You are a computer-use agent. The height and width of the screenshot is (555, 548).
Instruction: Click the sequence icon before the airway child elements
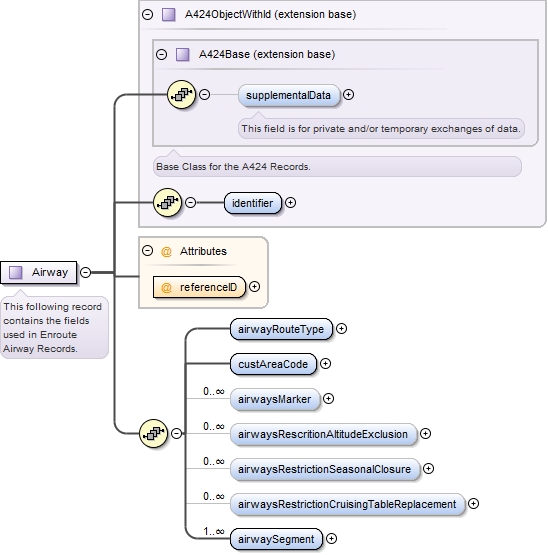pos(153,433)
